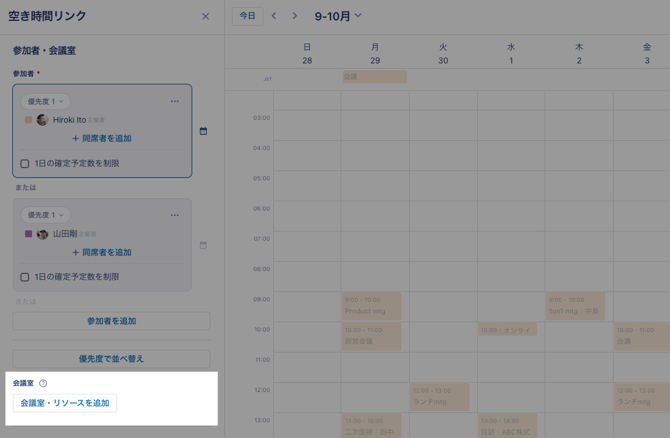
Task: Click the 参加者を追加 button
Action: [x=111, y=321]
